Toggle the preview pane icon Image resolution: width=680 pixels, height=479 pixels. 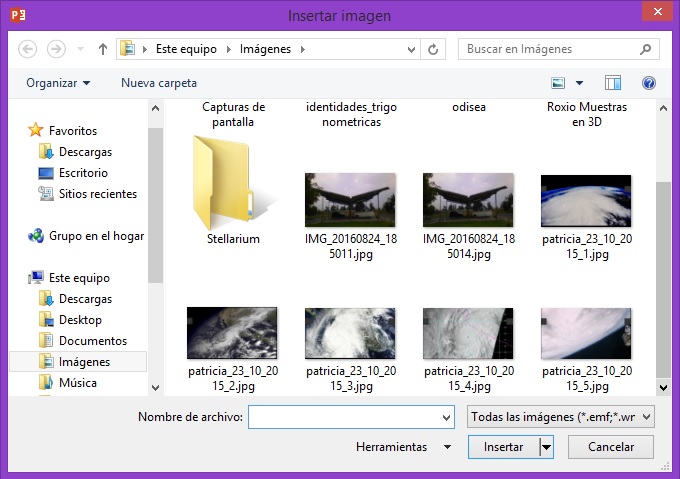coord(613,83)
